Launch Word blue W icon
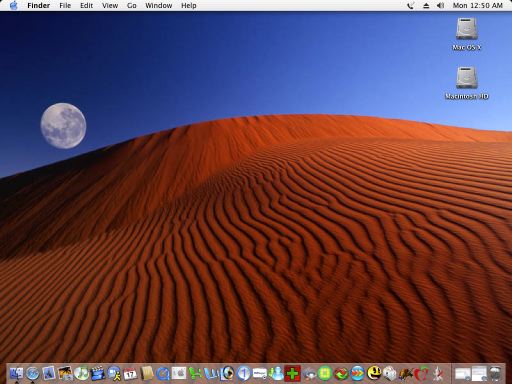Screen dimensions: 512x384 coord(211,373)
